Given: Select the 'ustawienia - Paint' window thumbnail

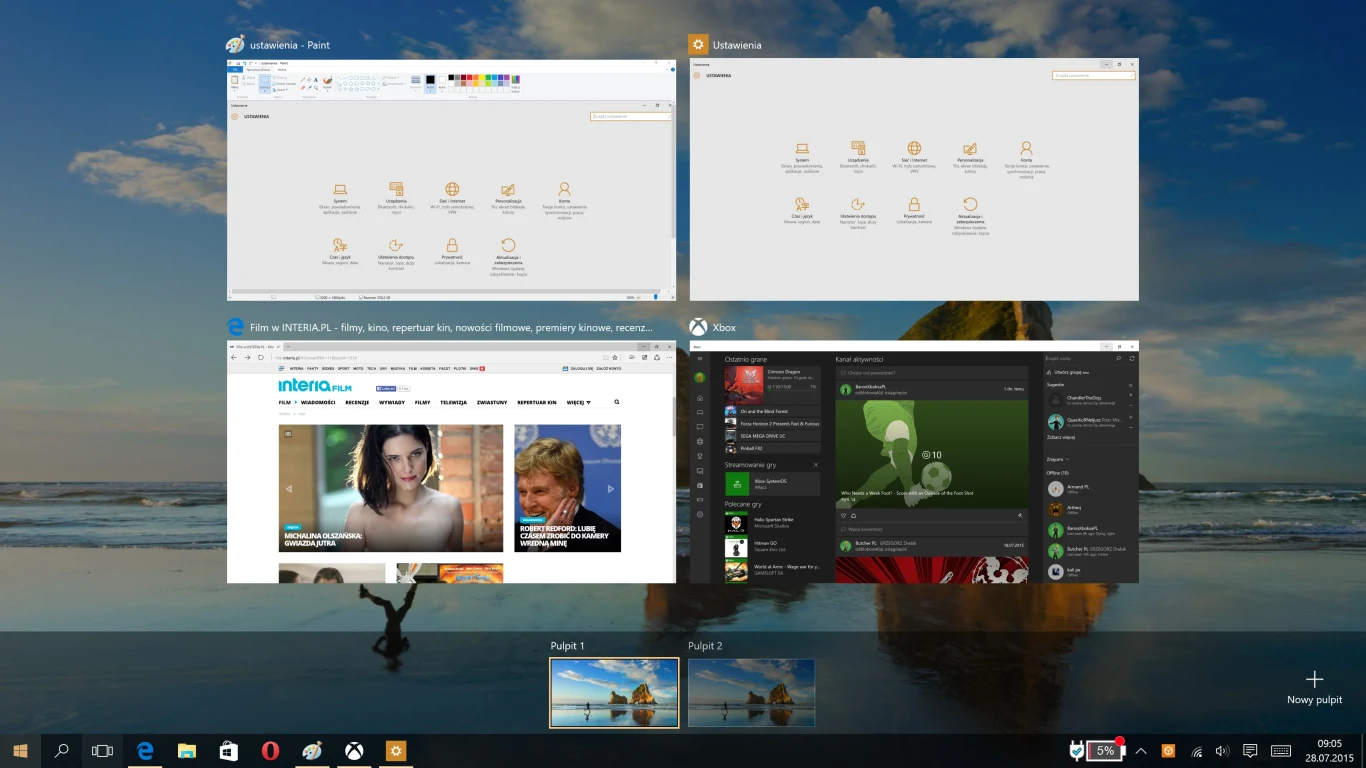Looking at the screenshot, I should coord(451,180).
